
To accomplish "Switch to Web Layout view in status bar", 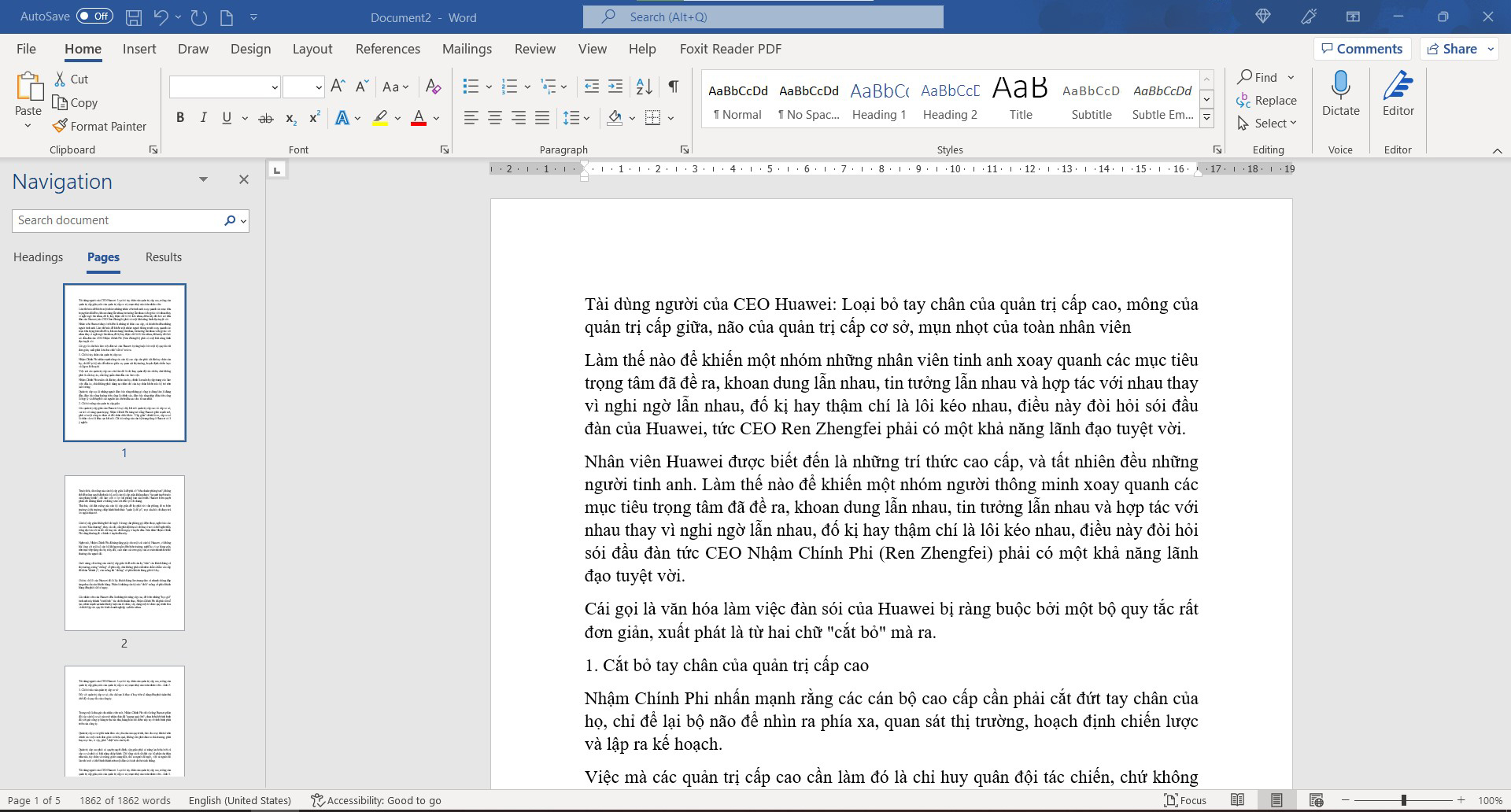I will pos(1316,800).
